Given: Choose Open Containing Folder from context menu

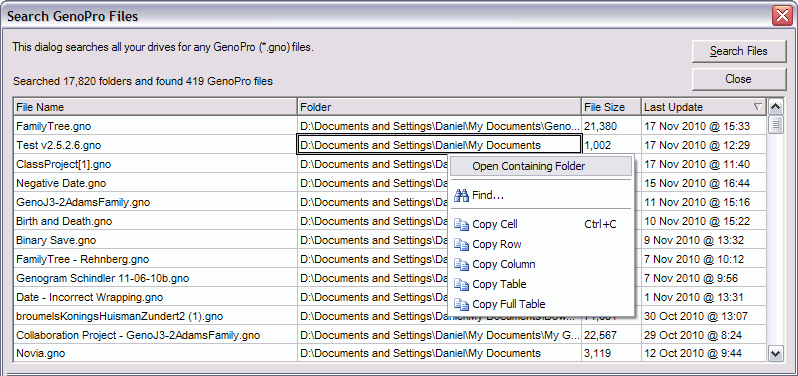Looking at the screenshot, I should point(541,166).
